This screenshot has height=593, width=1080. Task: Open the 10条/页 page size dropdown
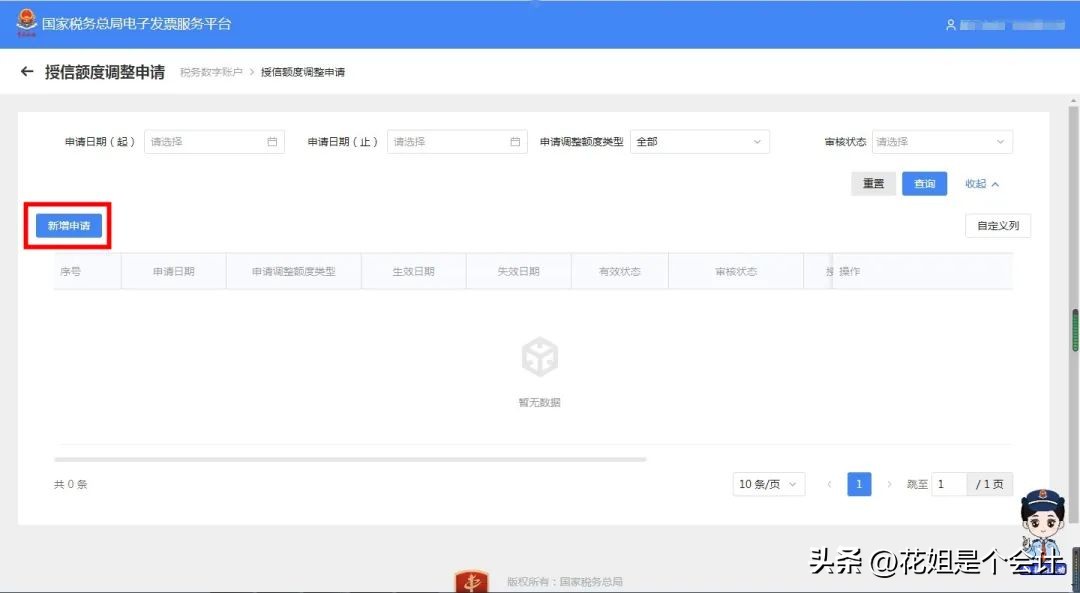pos(768,483)
